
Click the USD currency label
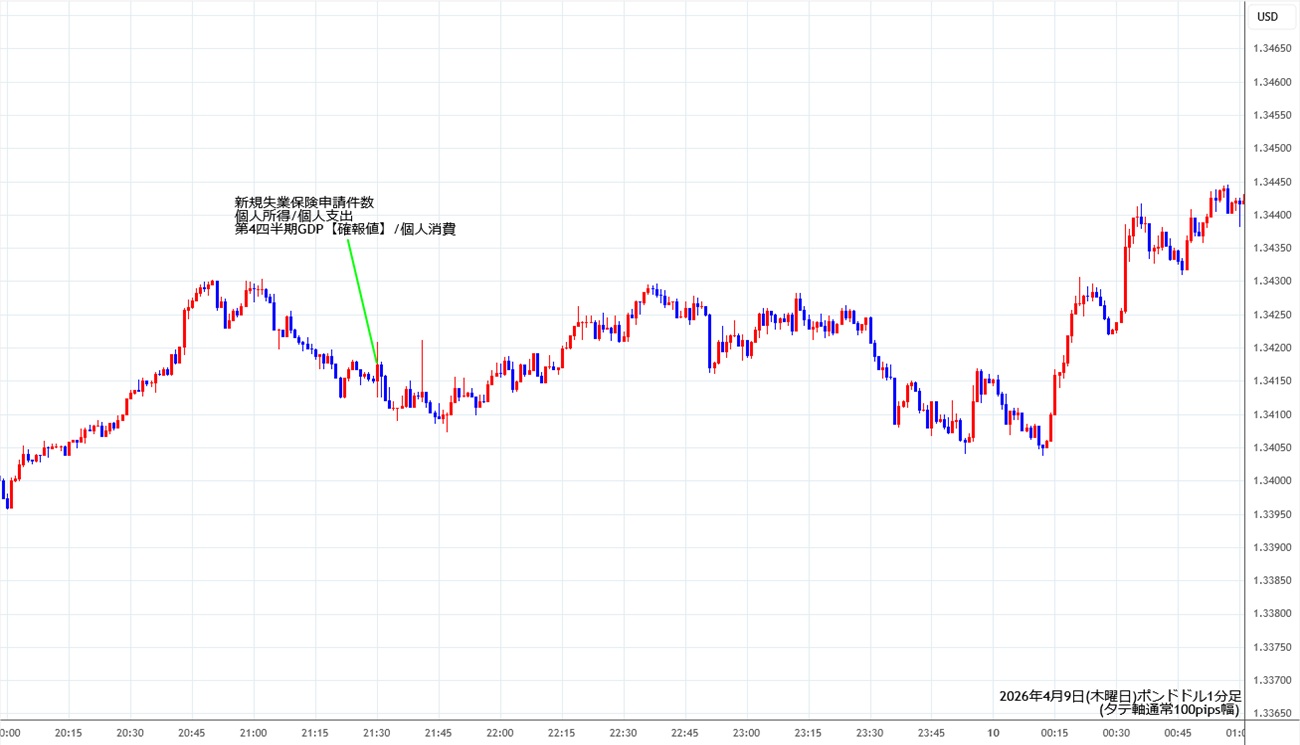pyautogui.click(x=1267, y=16)
